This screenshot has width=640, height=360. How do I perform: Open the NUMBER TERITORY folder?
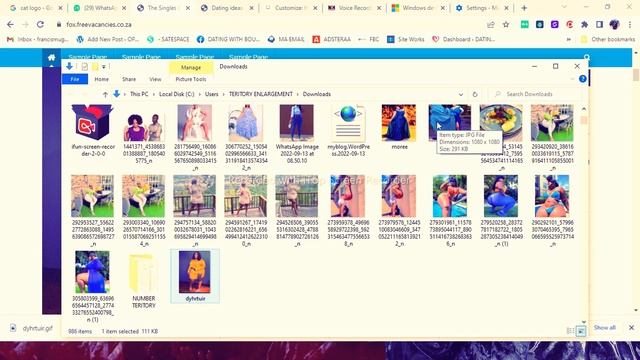[144, 281]
